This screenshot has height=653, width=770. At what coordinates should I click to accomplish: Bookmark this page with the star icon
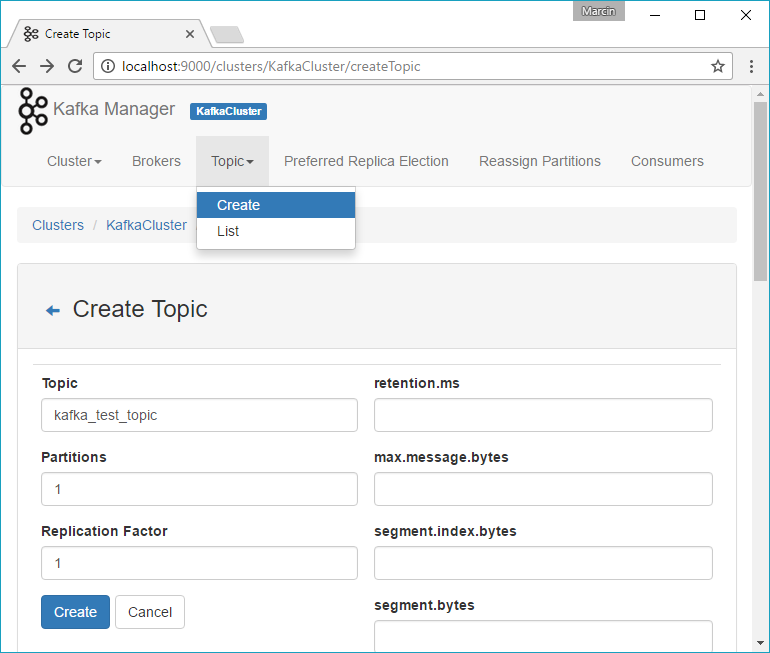pyautogui.click(x=718, y=66)
